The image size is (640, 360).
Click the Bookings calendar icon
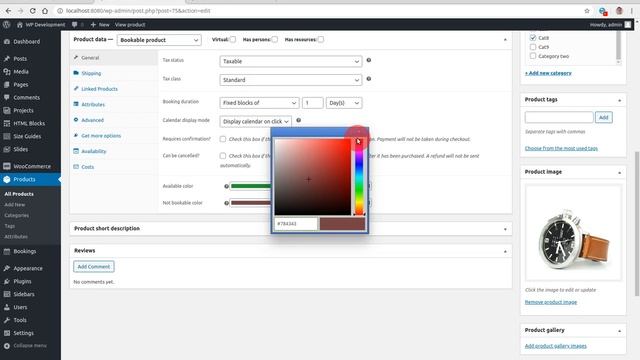7,251
